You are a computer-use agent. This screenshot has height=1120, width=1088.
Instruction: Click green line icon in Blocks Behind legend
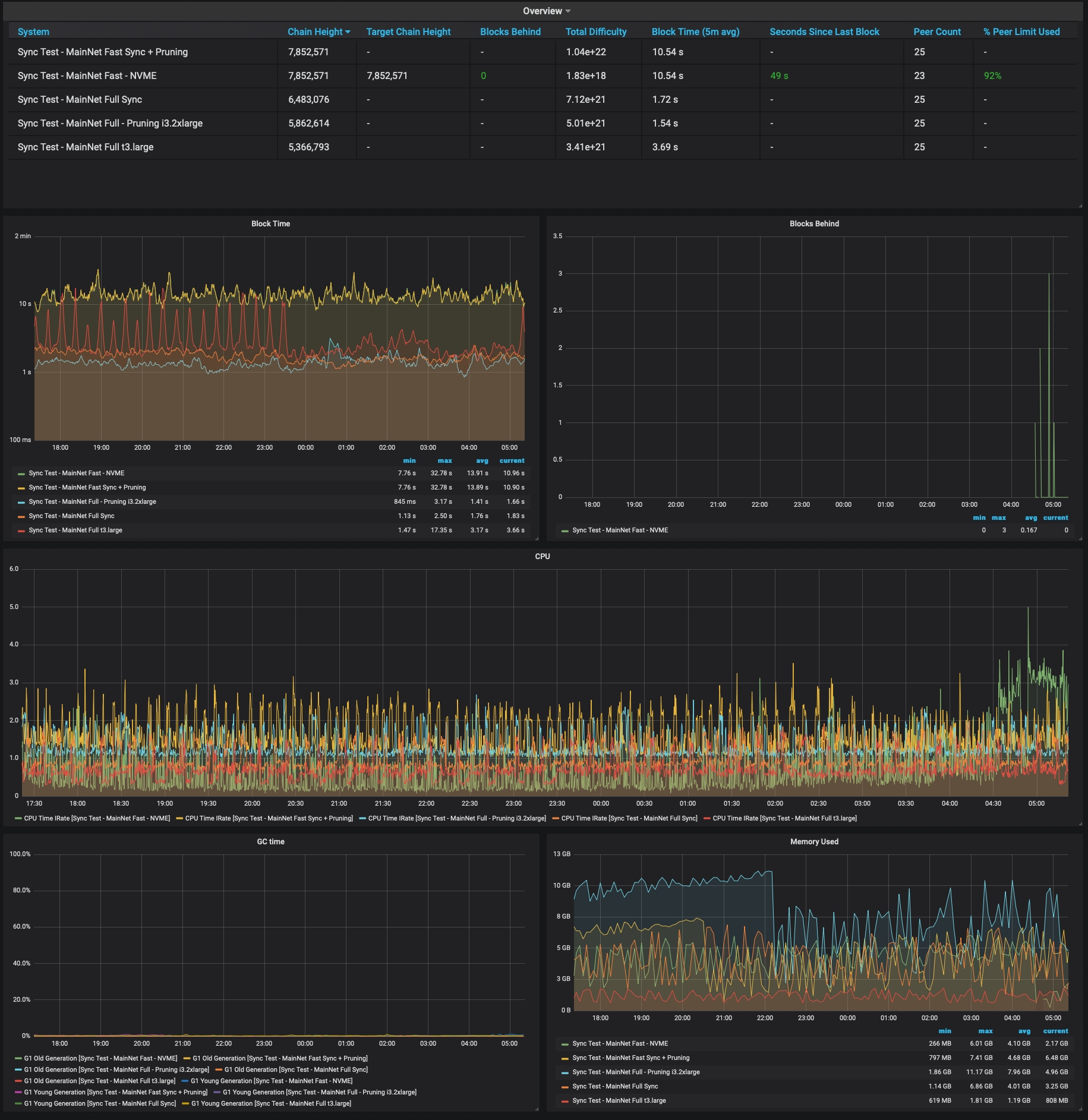(565, 531)
